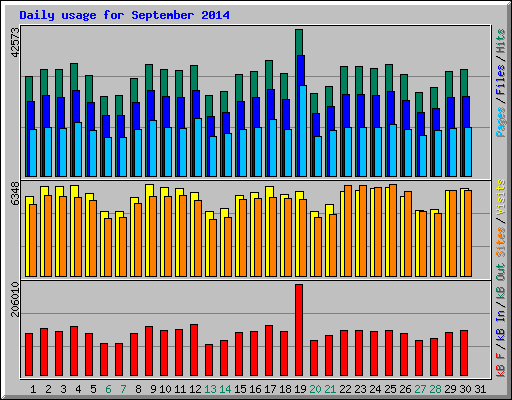Click the tall red kB bar for day 19
This screenshot has width=512, height=400.
299,330
